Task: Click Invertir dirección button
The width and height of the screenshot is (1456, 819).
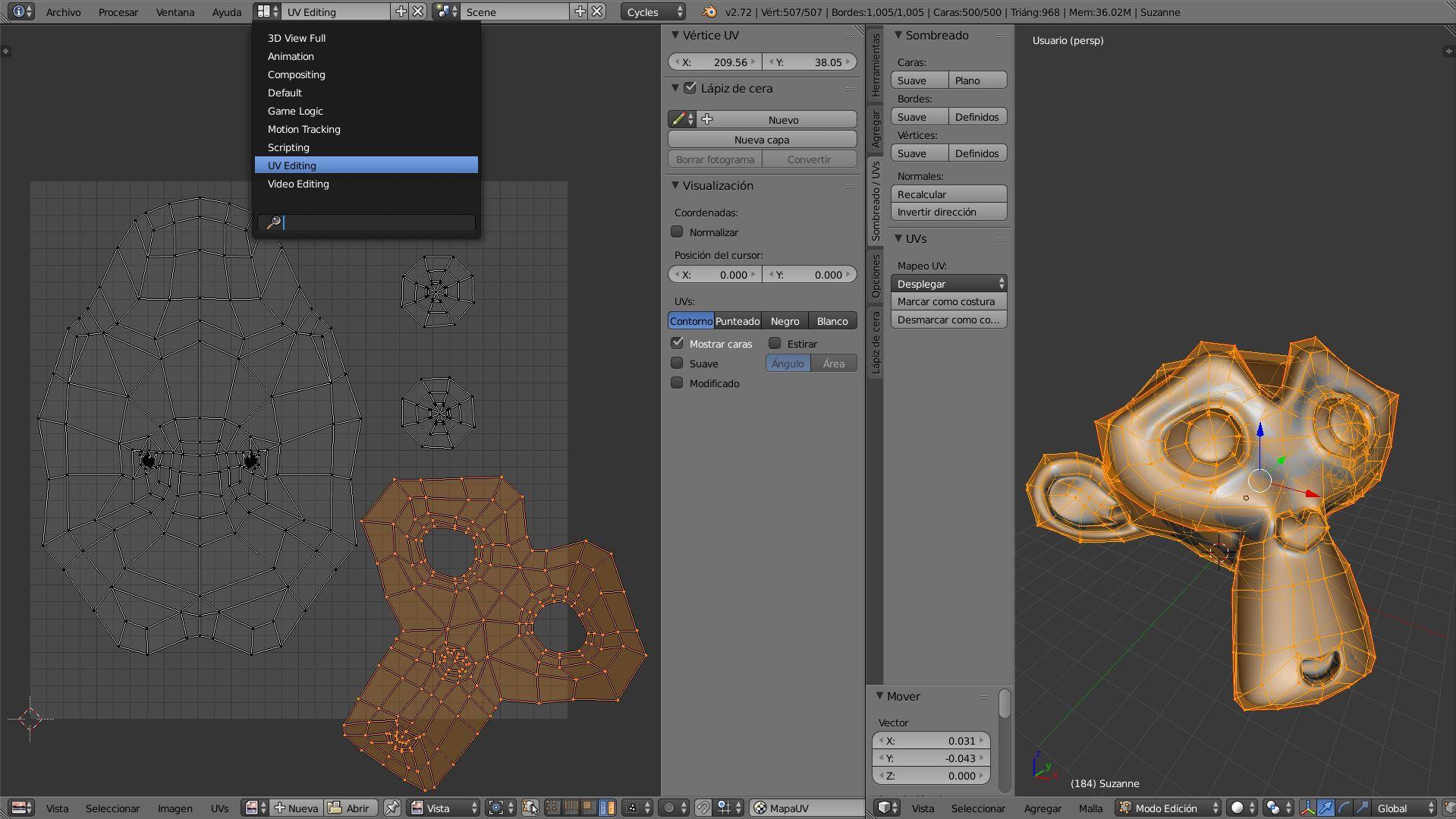Action: click(x=948, y=212)
